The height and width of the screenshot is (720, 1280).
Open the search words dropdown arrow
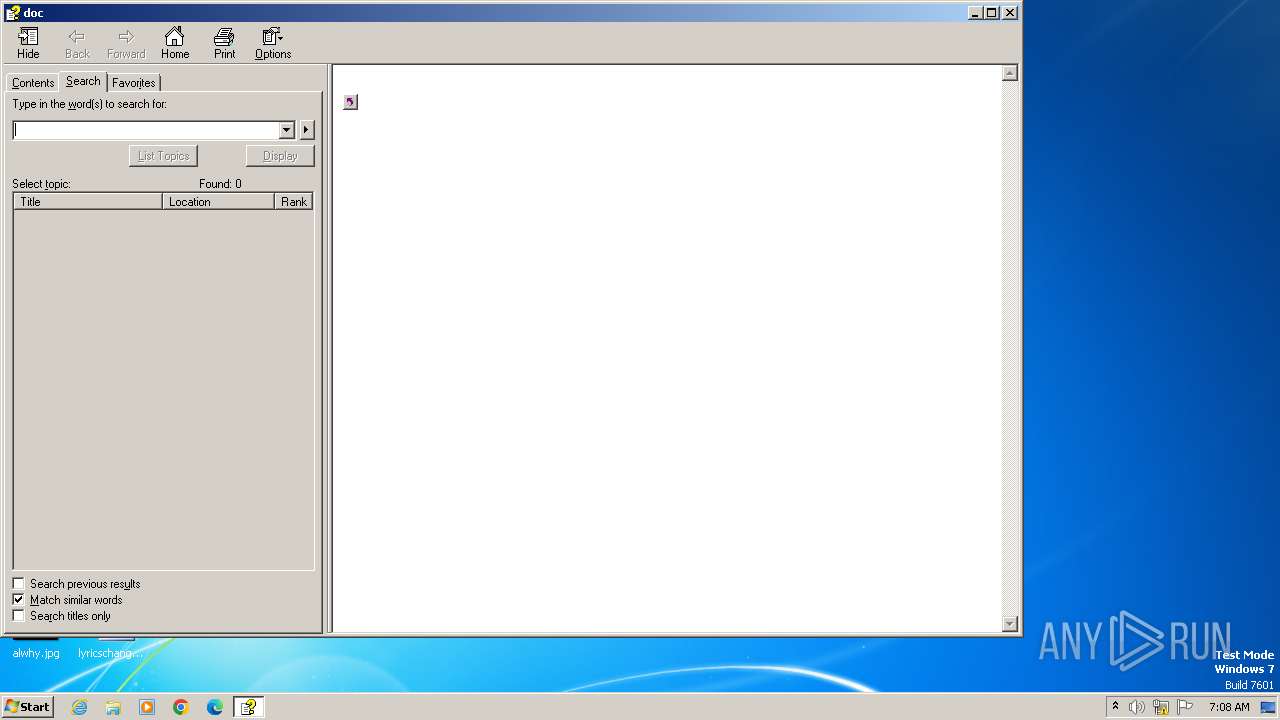[287, 130]
